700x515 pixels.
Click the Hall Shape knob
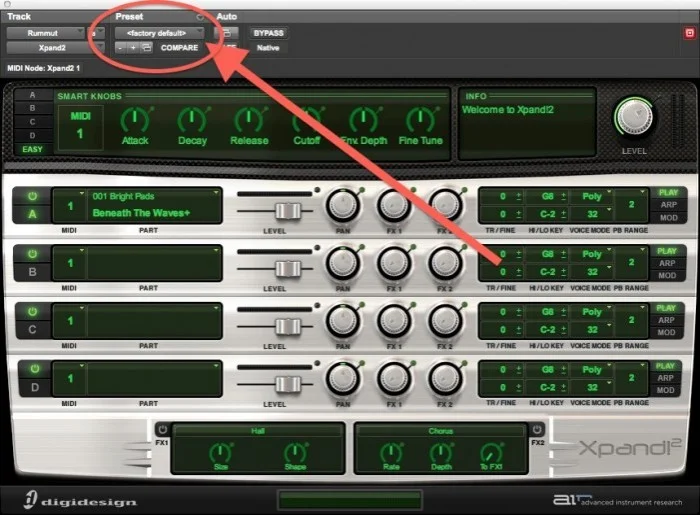[295, 453]
